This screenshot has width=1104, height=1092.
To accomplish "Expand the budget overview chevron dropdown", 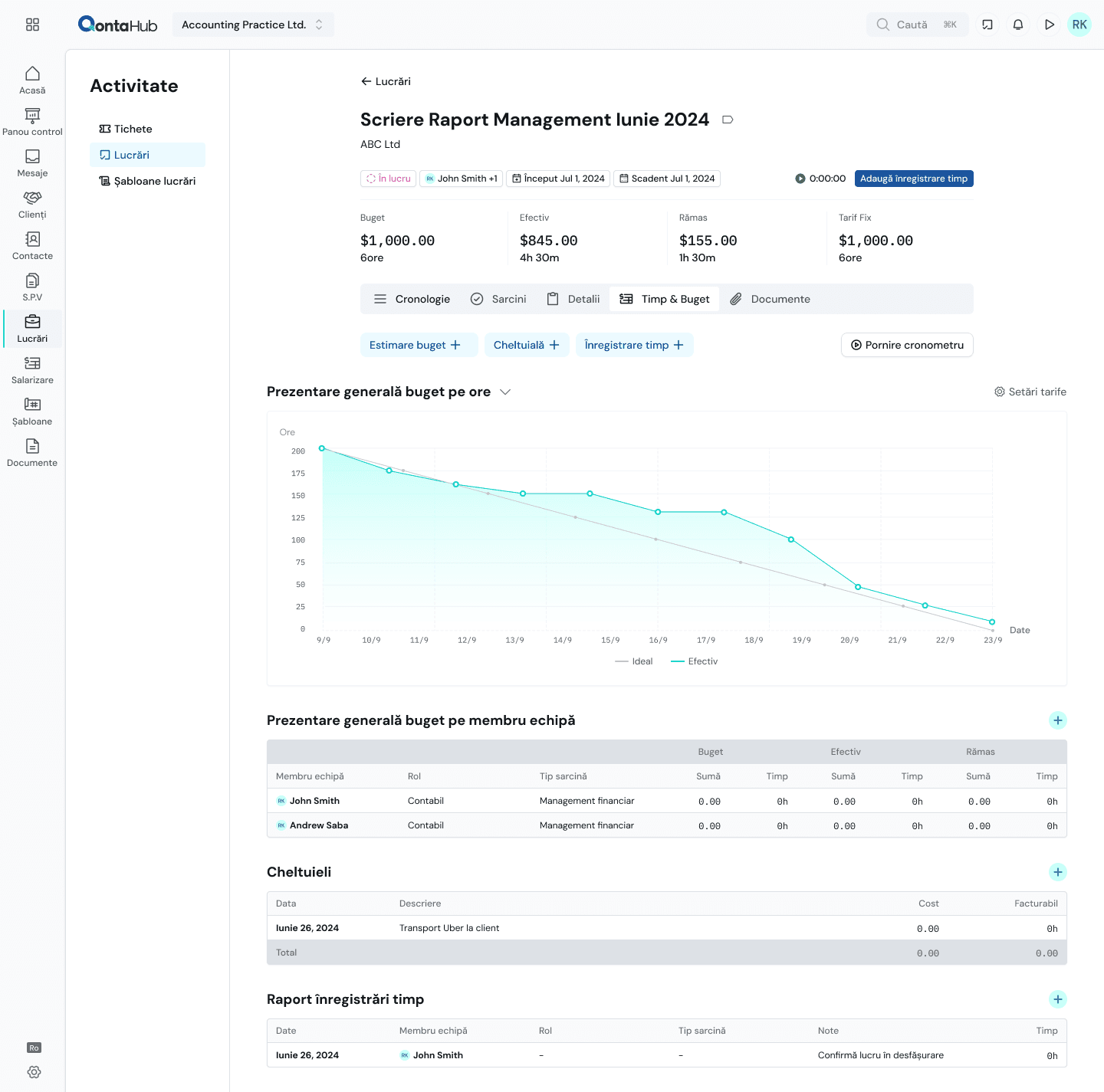I will click(x=505, y=392).
